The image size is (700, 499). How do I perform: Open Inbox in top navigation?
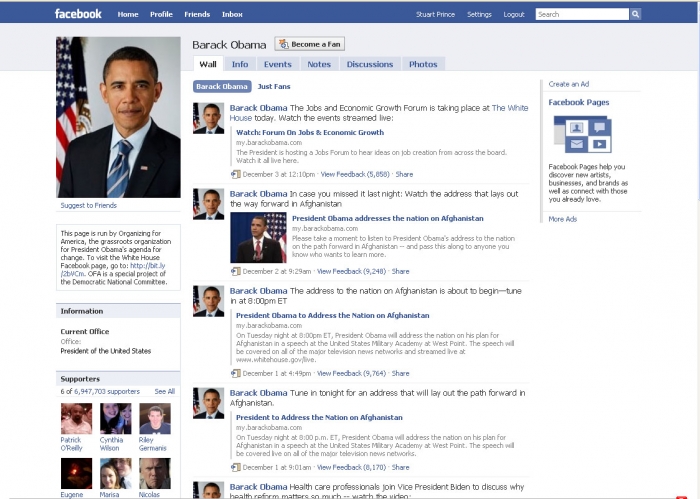pos(232,14)
